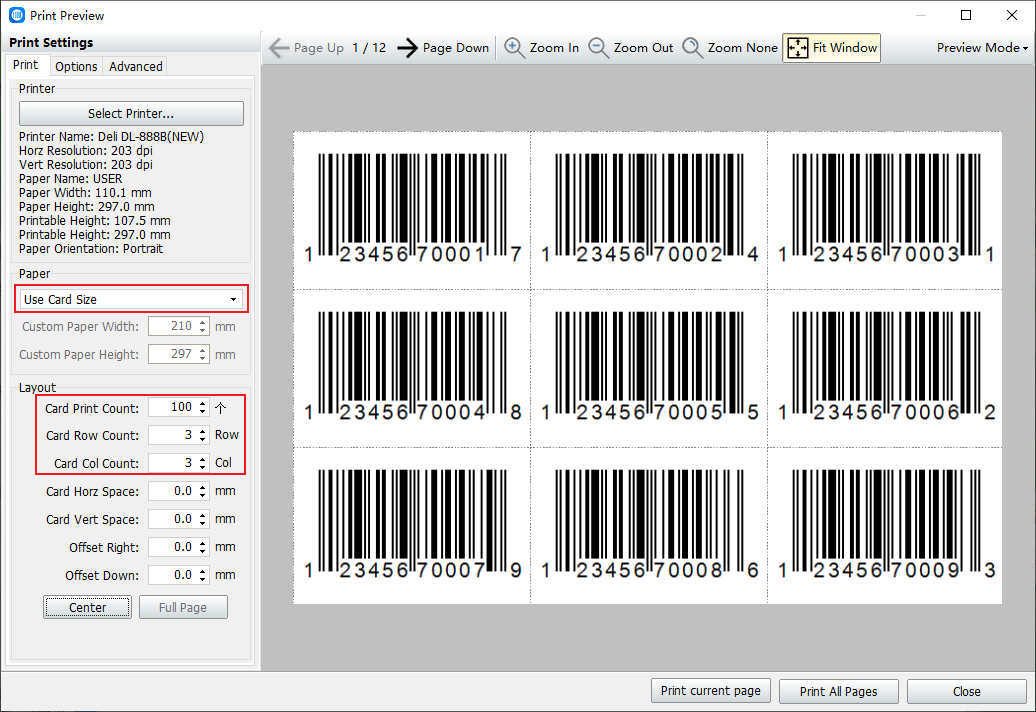Click the Zoom Out magnifier icon

point(598,48)
